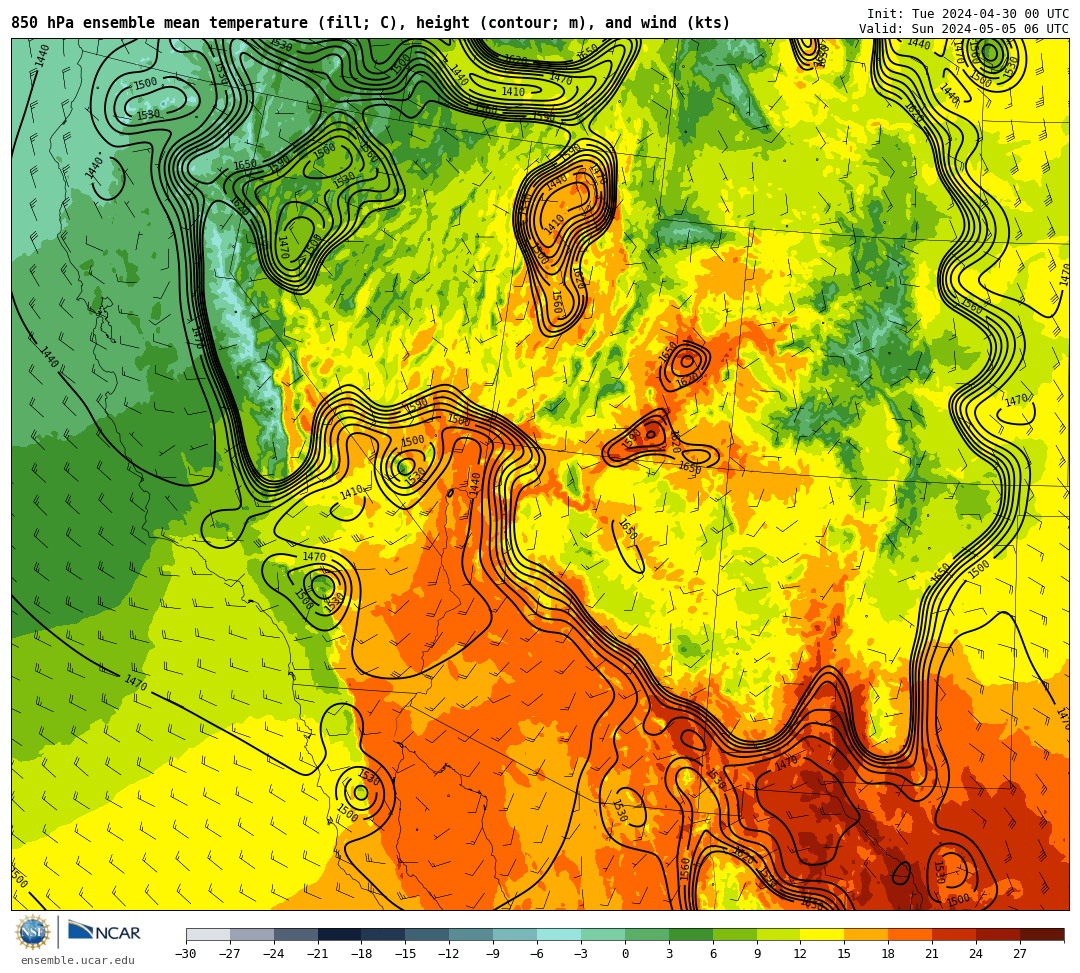Click the colorbar tick label 24
This screenshot has width=1080, height=973.
pos(976,954)
